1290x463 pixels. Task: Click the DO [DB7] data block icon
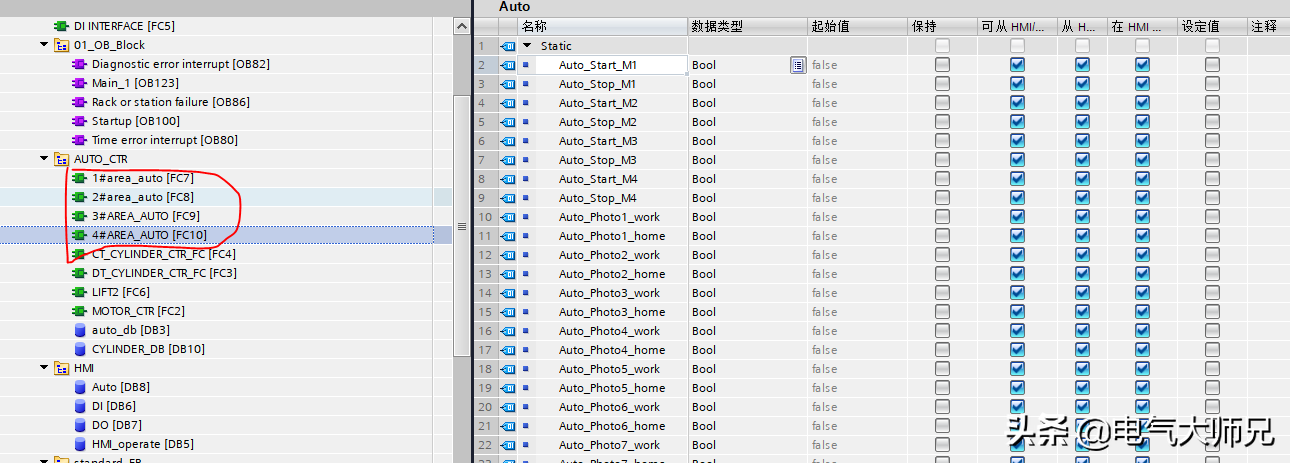80,425
